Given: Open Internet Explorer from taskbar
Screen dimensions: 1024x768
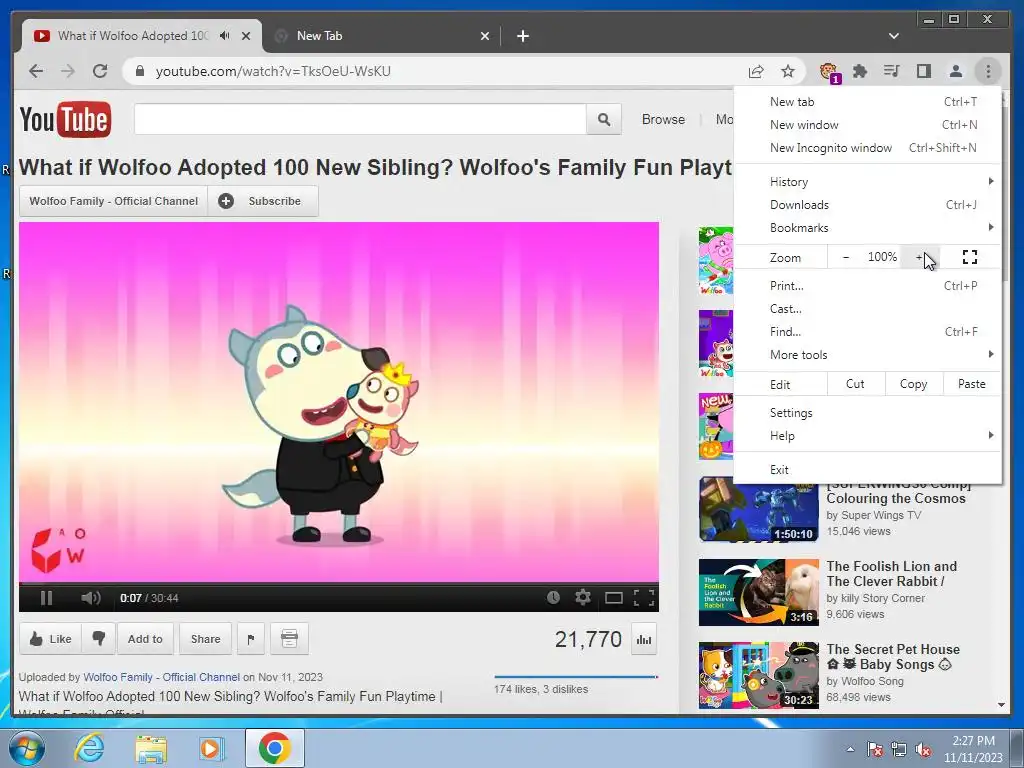Looking at the screenshot, I should coord(89,748).
